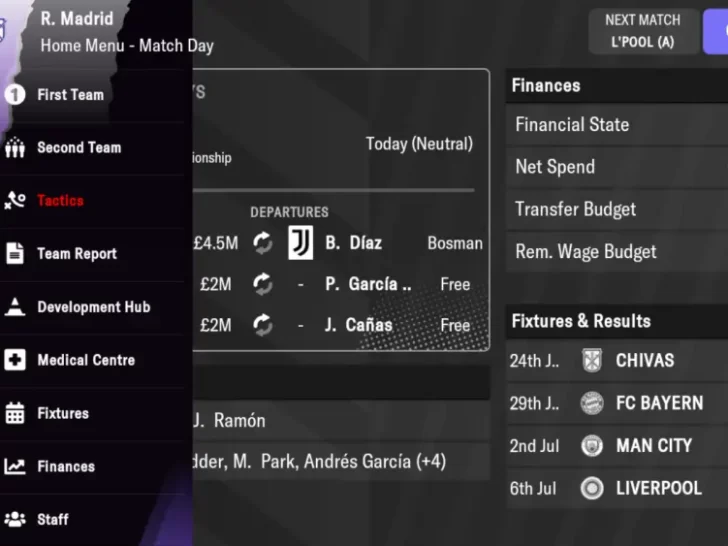
Task: Click the Fixtures calendar icon
Action: tap(15, 413)
